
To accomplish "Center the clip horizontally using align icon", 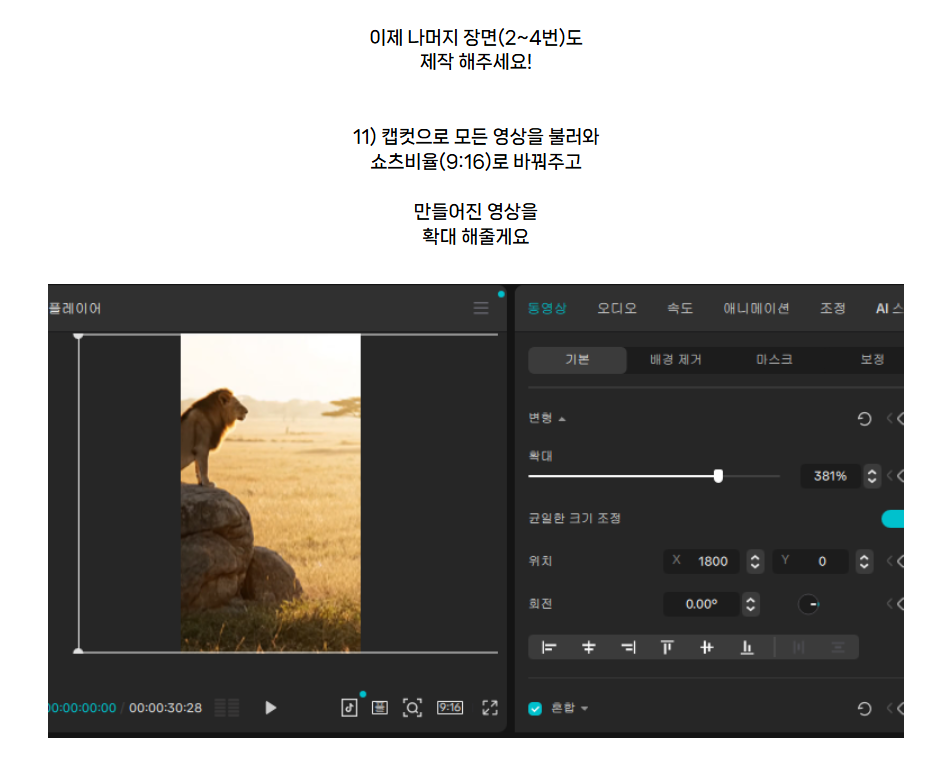I will pos(588,647).
